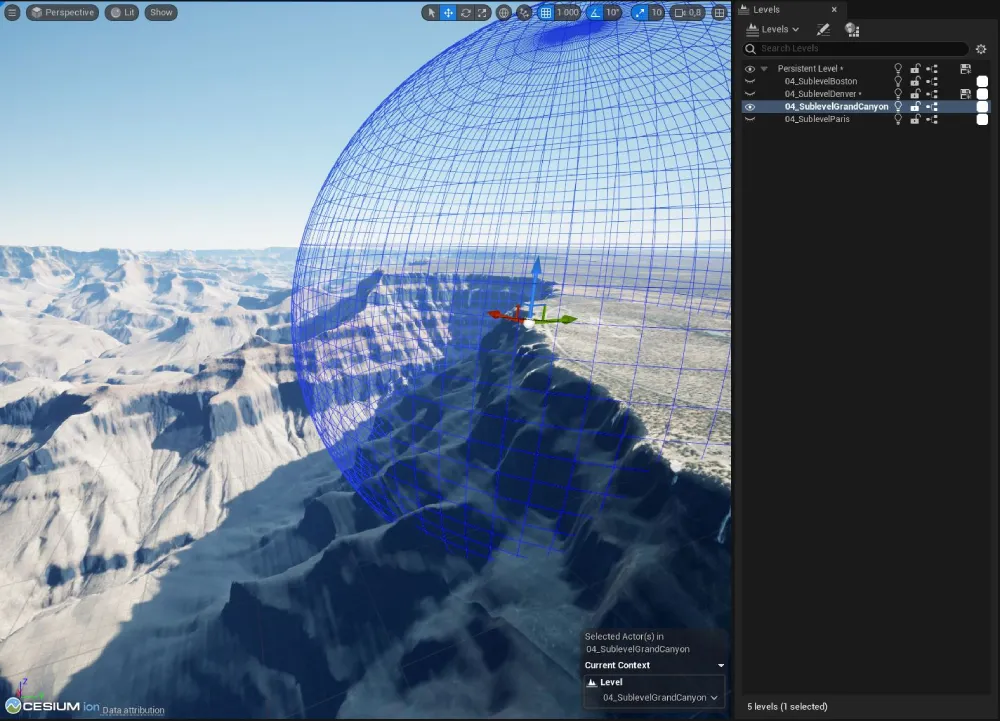Viewport: 1000px width, 721px height.
Task: Collapse the Persistent Level tree expander
Action: click(763, 68)
